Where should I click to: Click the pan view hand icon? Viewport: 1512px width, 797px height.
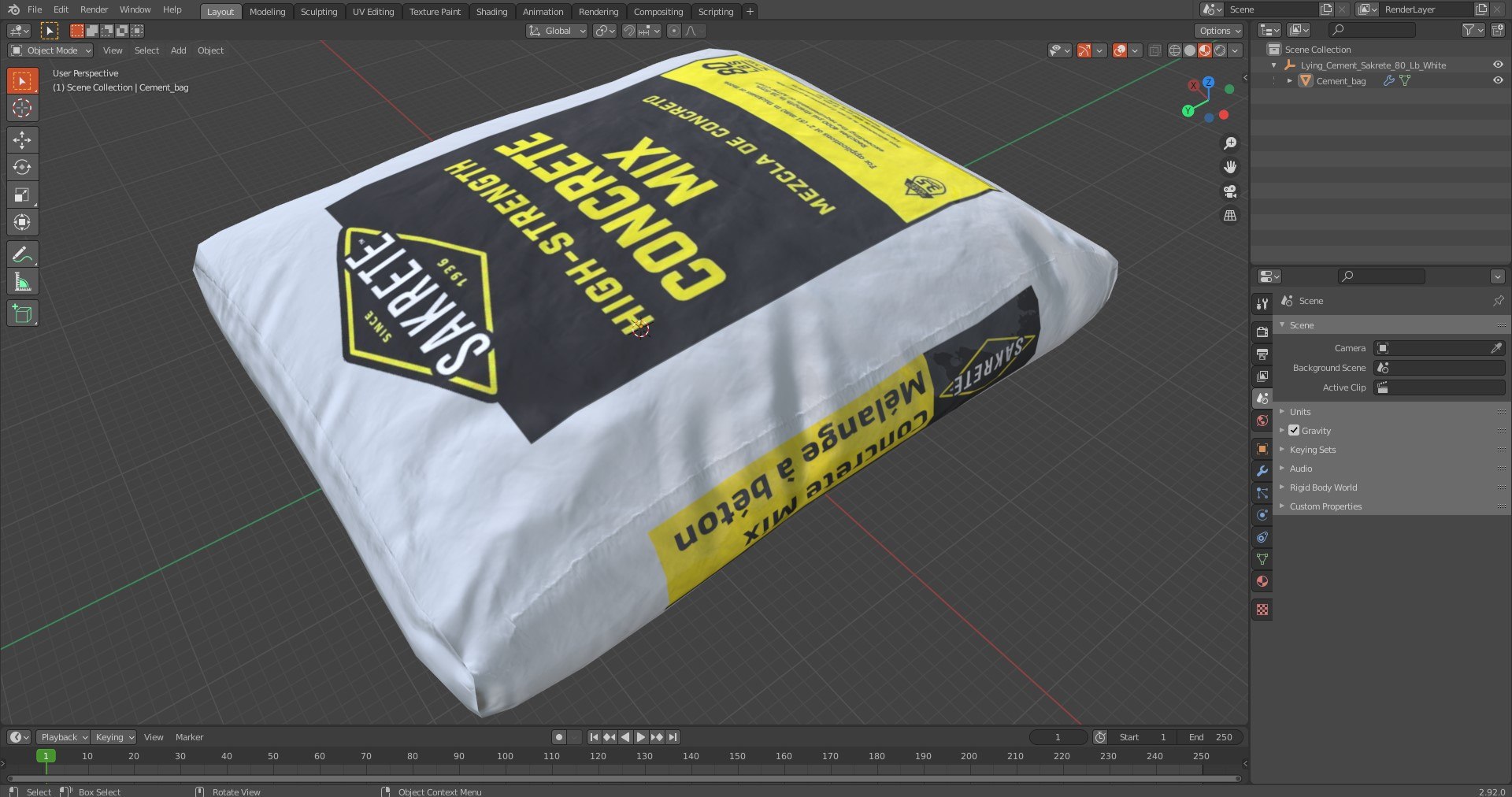[1230, 167]
